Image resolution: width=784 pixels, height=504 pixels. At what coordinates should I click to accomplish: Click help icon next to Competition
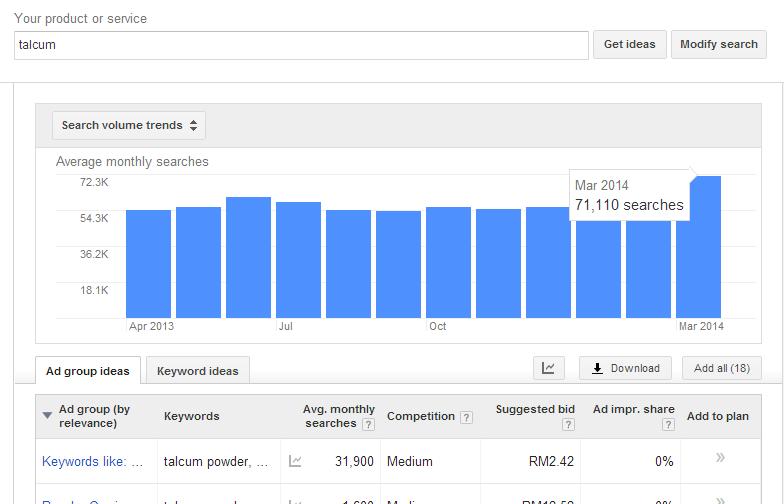466,417
